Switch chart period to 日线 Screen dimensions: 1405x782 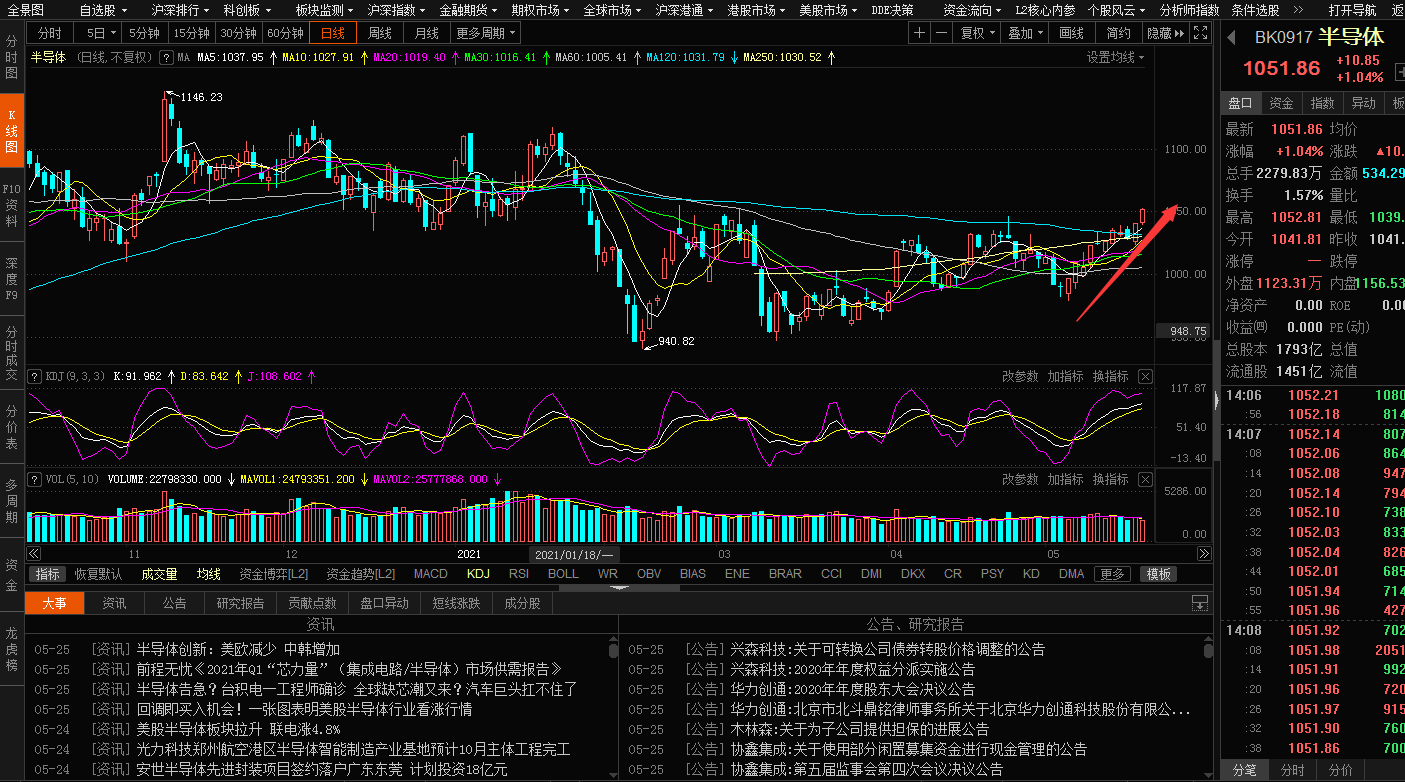[x=333, y=33]
